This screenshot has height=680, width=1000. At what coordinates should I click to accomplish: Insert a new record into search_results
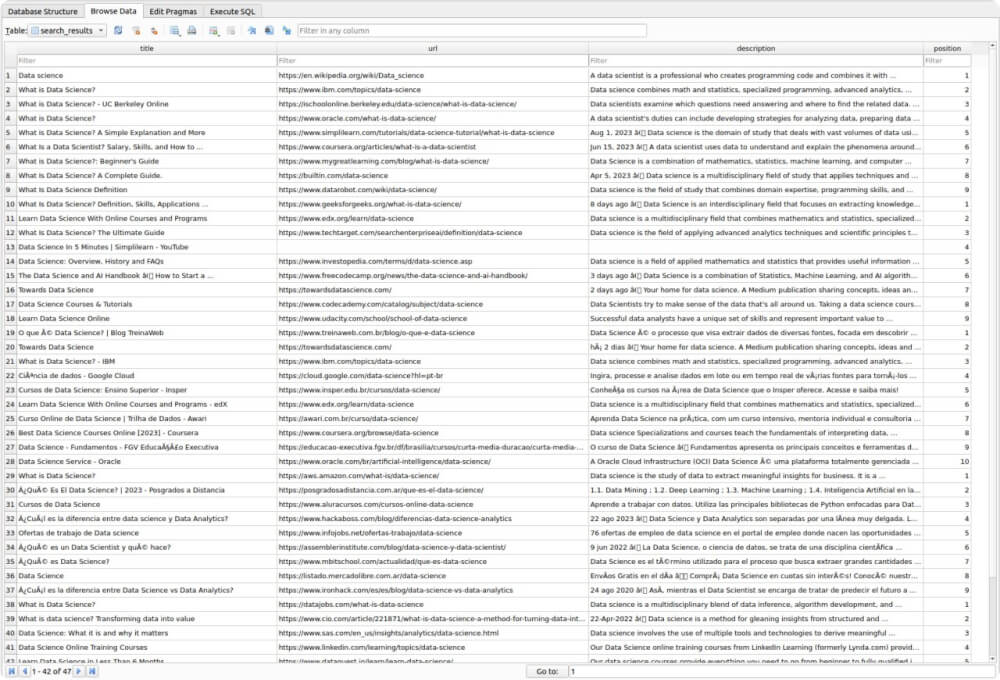tap(212, 31)
